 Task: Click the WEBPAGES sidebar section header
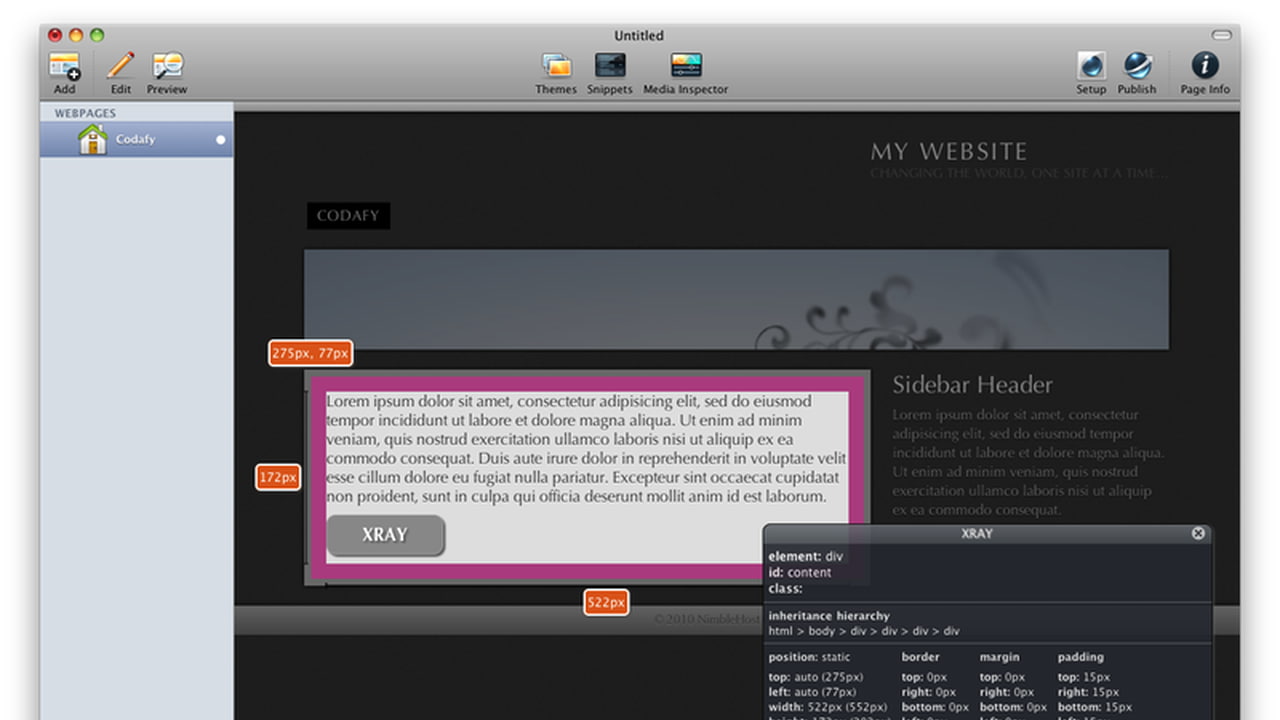pos(85,113)
